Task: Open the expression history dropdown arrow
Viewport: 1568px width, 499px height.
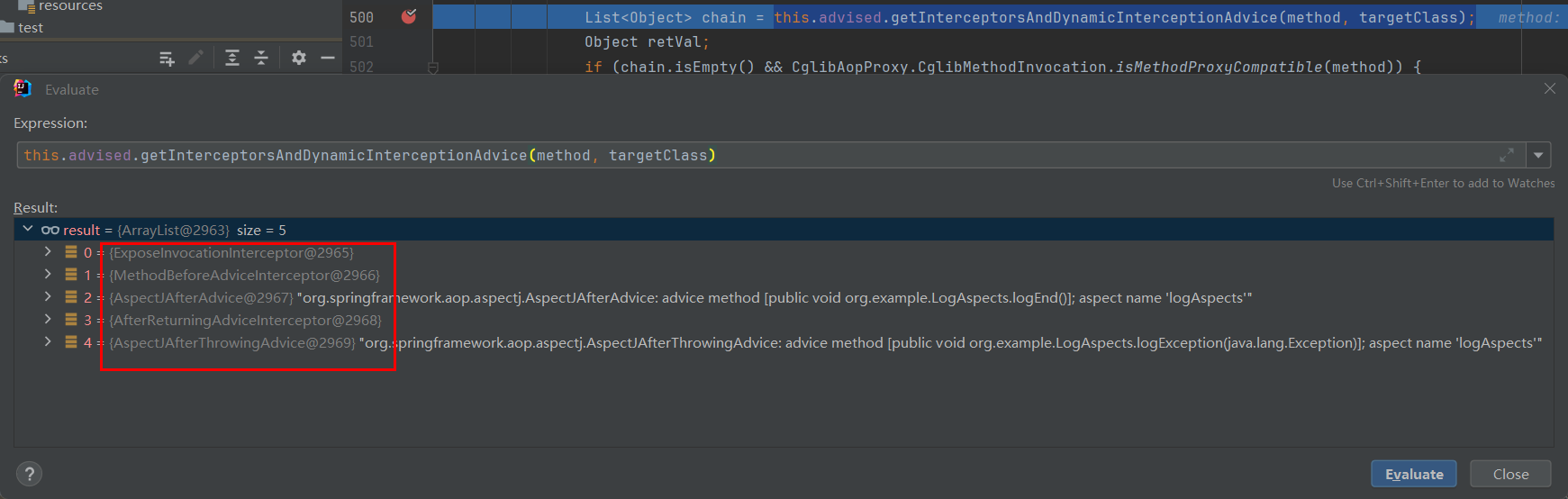Action: click(x=1538, y=155)
